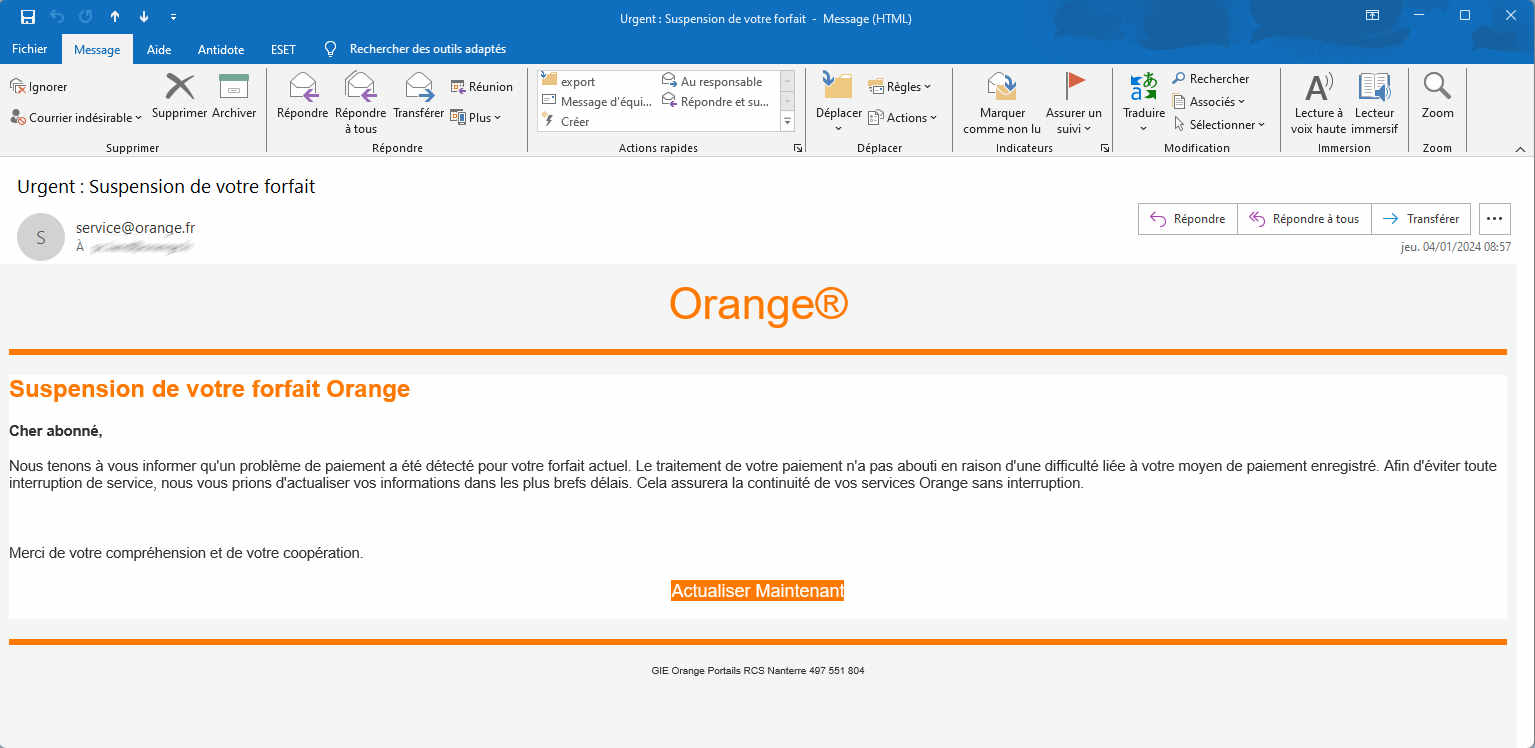Open the Déplacer dropdown button
This screenshot has width=1535, height=748.
tap(838, 103)
